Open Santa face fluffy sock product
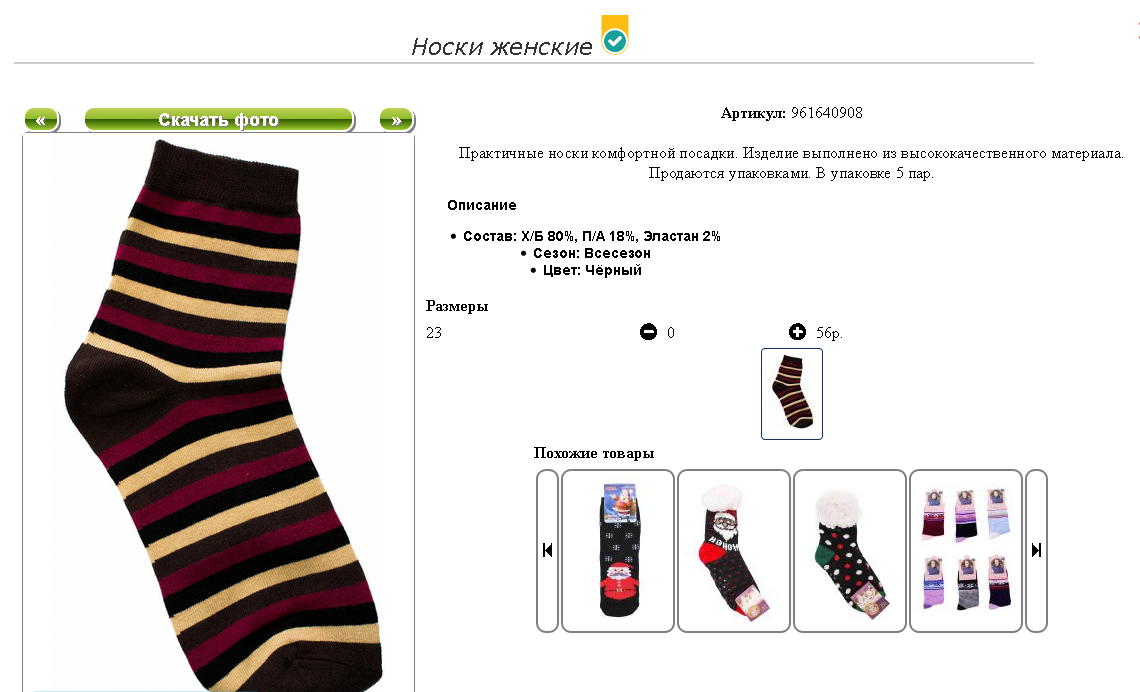The height and width of the screenshot is (692, 1140). [x=734, y=550]
